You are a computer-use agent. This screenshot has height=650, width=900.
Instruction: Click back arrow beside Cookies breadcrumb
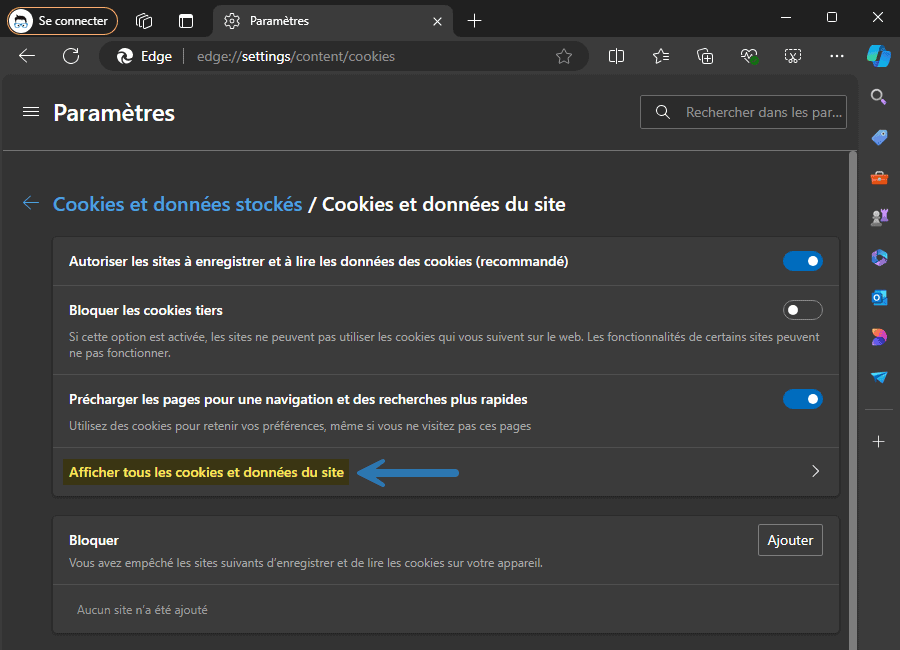pos(31,203)
